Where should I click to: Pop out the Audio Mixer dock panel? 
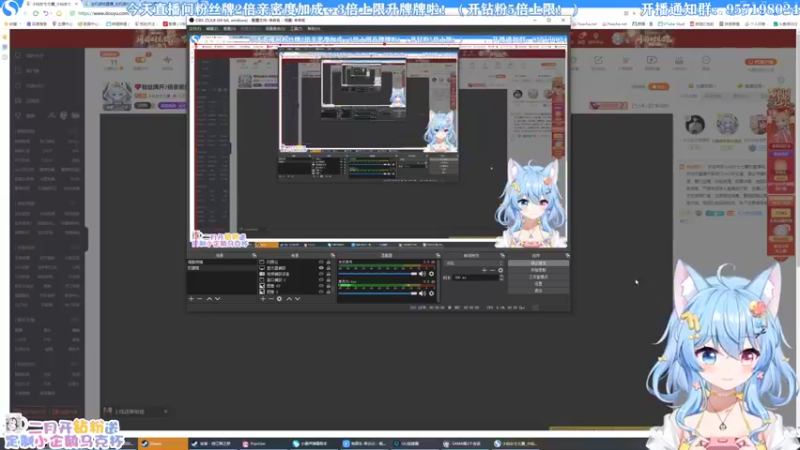pyautogui.click(x=438, y=255)
